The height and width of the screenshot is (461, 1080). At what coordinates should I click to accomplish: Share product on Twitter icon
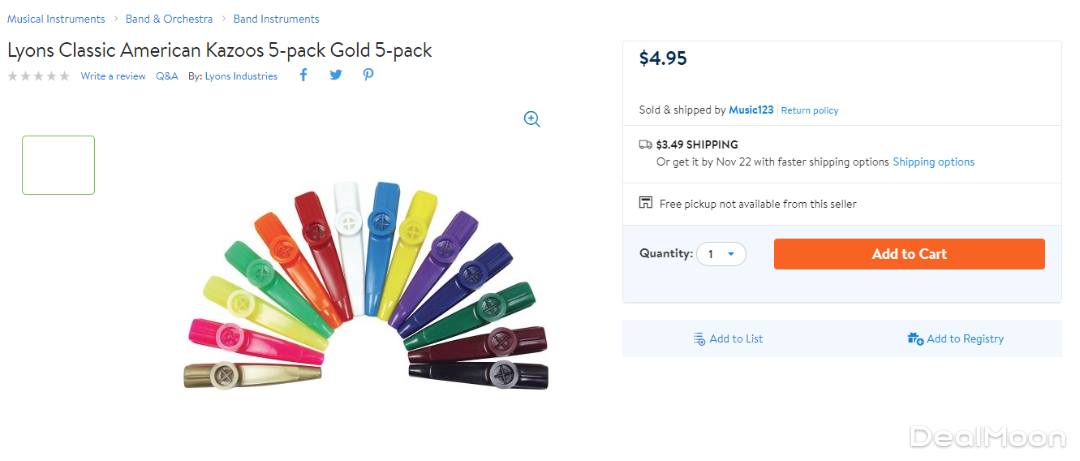click(x=336, y=75)
